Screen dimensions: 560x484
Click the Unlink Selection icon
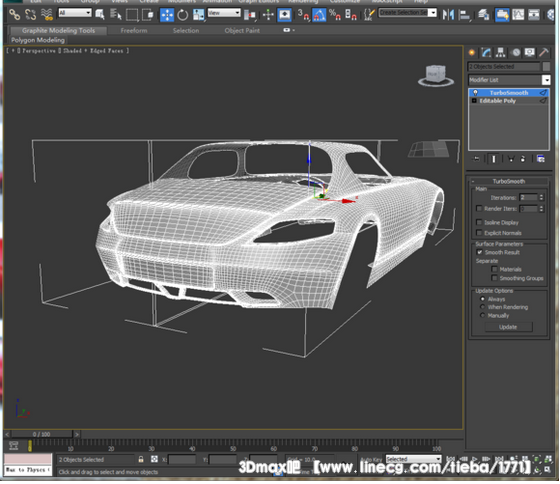31,14
